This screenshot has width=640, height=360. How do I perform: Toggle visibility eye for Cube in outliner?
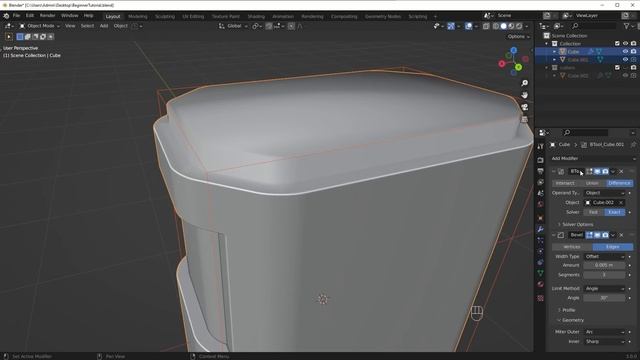click(x=625, y=51)
